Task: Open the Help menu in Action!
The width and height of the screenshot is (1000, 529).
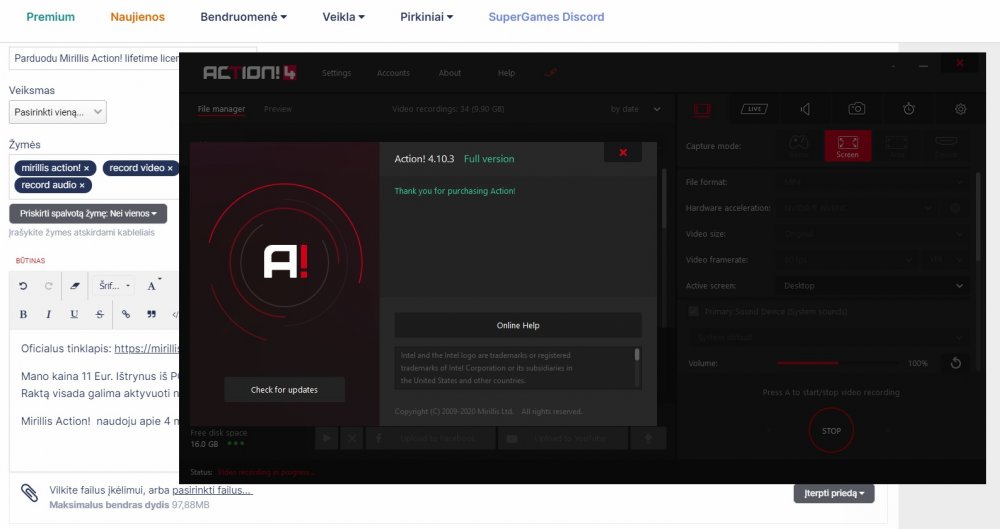Action: [506, 73]
